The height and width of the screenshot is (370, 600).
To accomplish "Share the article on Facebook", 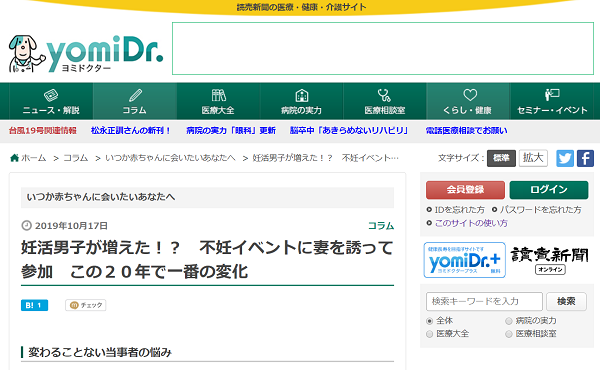I will [585, 158].
